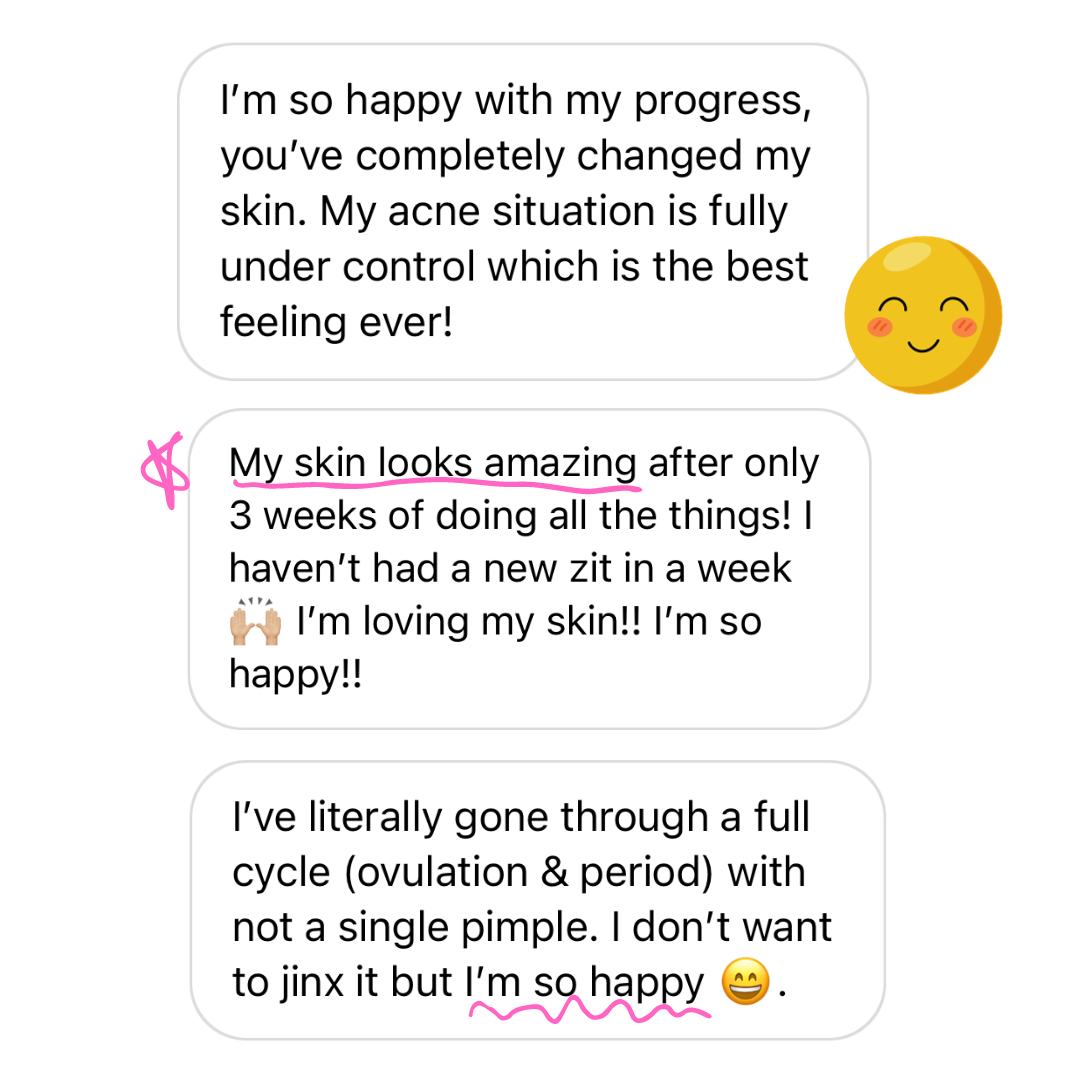Image resolution: width=1080 pixels, height=1080 pixels.
Task: Click the grinning face emoji
Action: [745, 981]
